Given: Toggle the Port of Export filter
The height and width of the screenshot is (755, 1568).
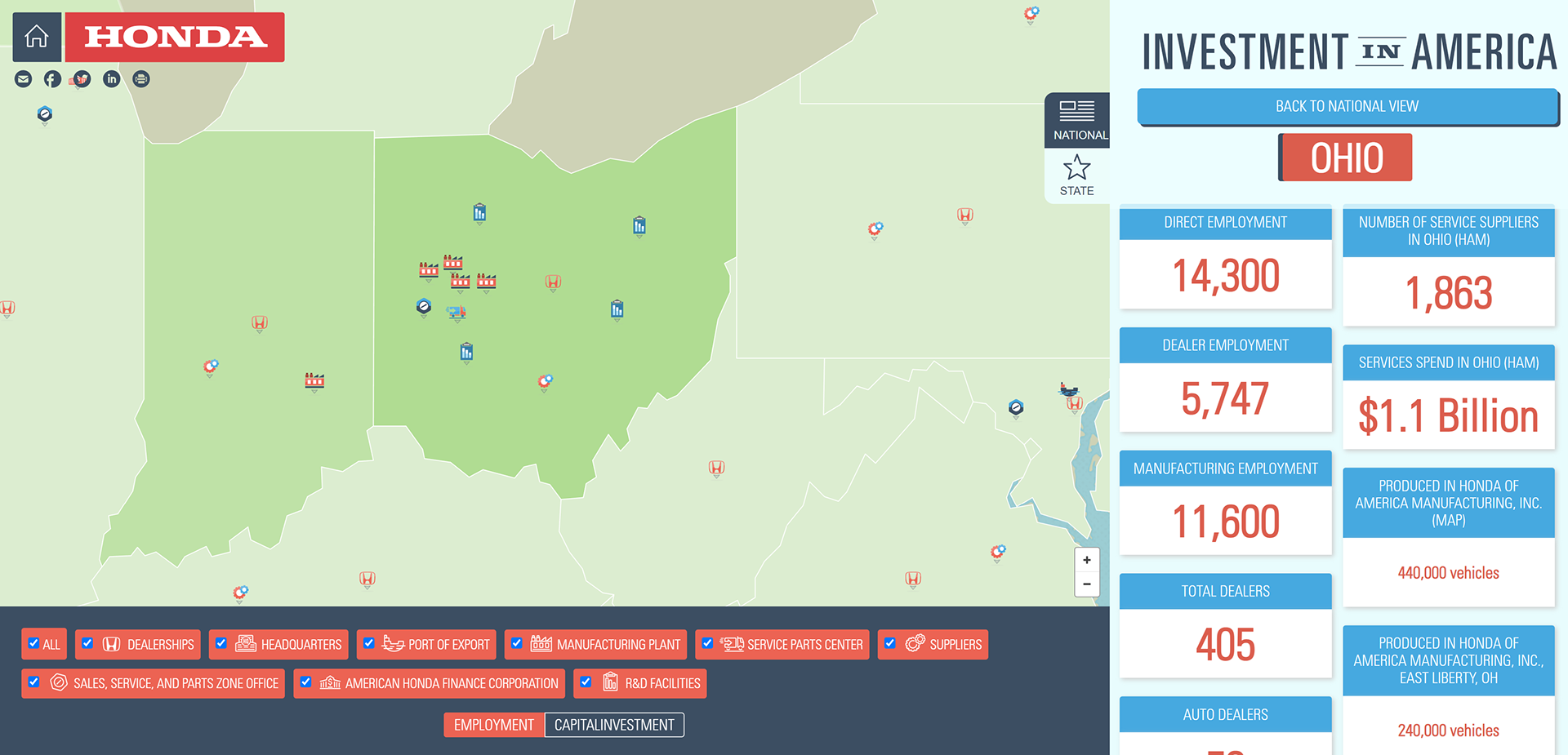Looking at the screenshot, I should 369,643.
